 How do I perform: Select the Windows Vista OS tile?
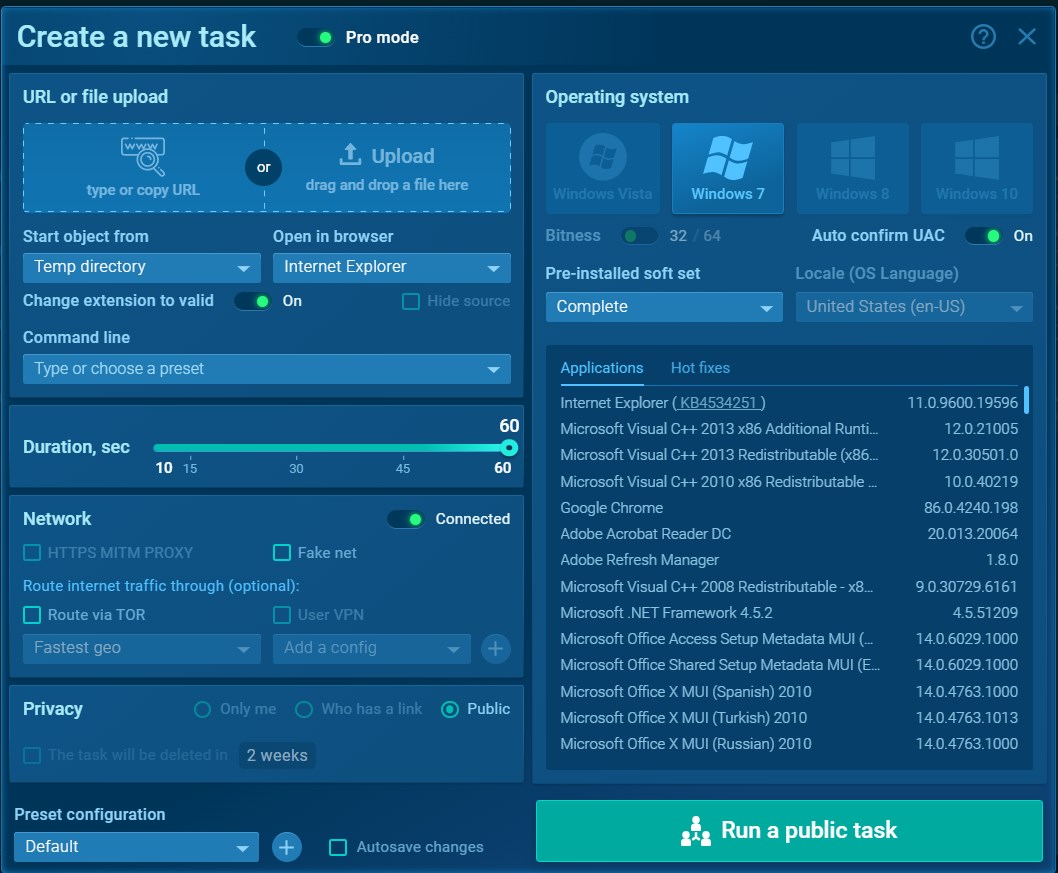(603, 168)
